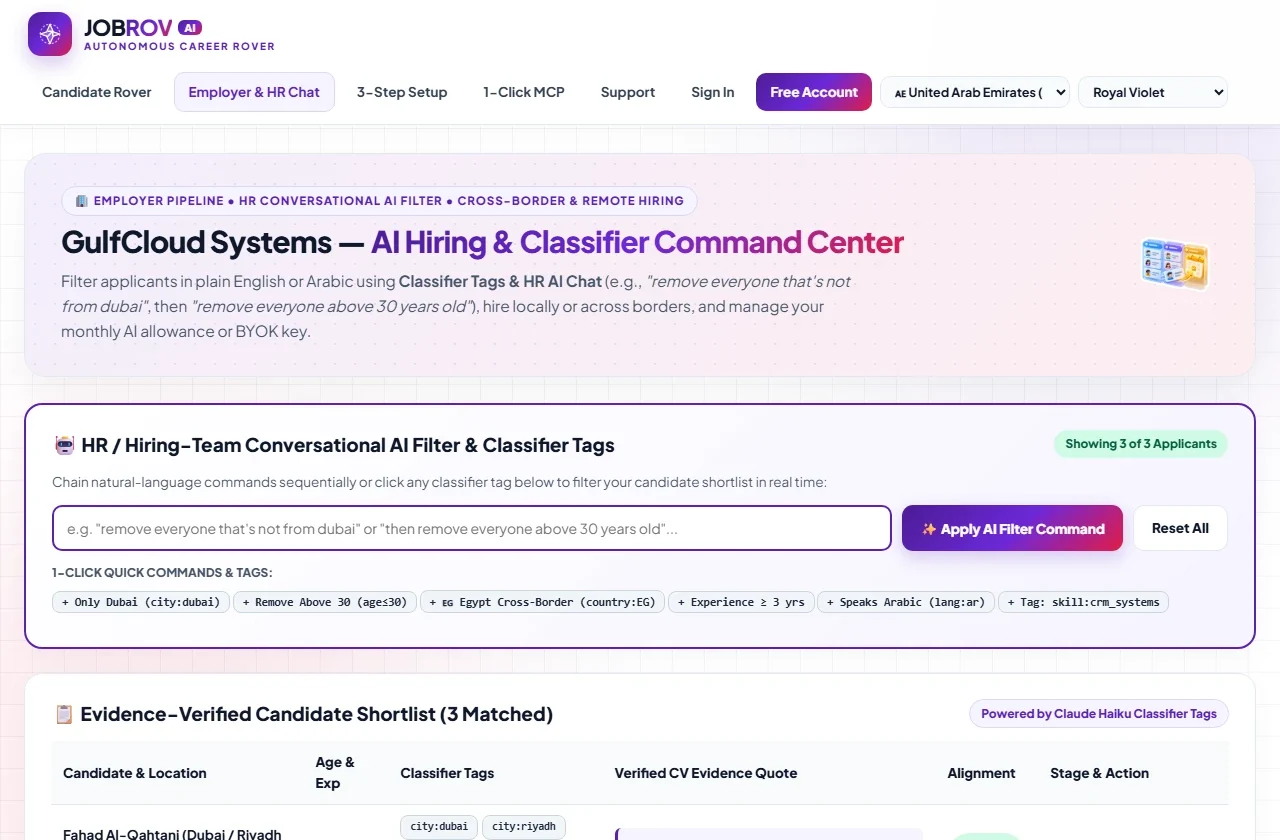1280x840 pixels.
Task: Click the Verified CV Evidence Quote header
Action: click(706, 773)
